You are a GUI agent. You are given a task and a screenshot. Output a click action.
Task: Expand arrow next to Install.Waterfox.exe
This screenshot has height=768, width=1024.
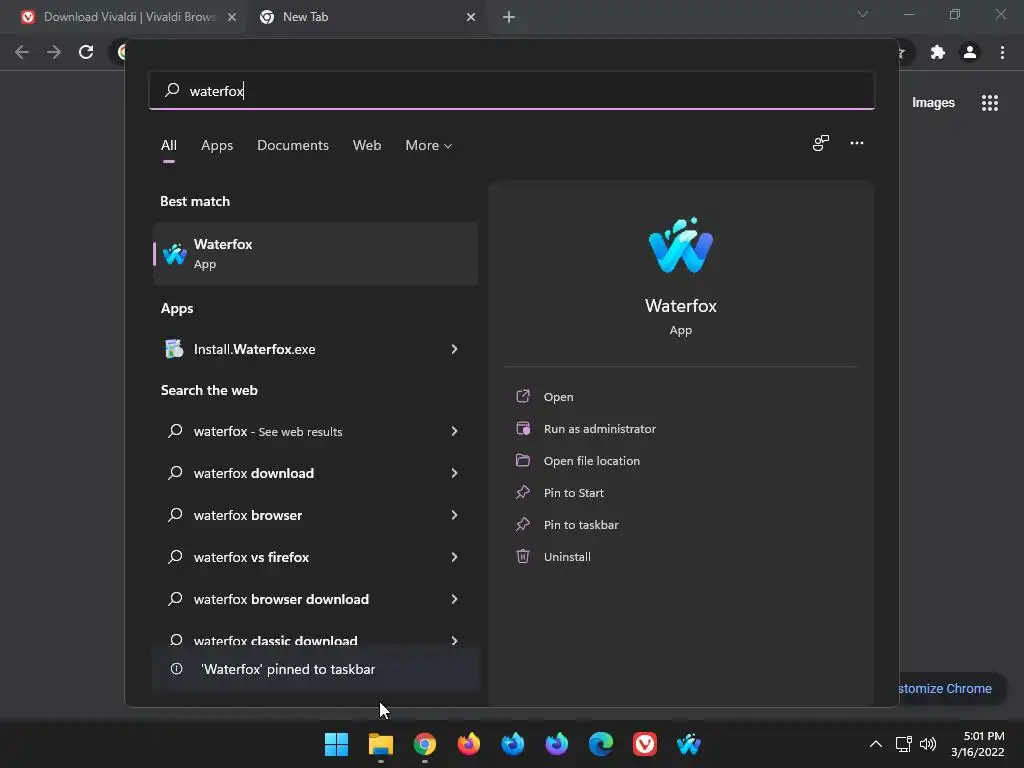pyautogui.click(x=454, y=349)
